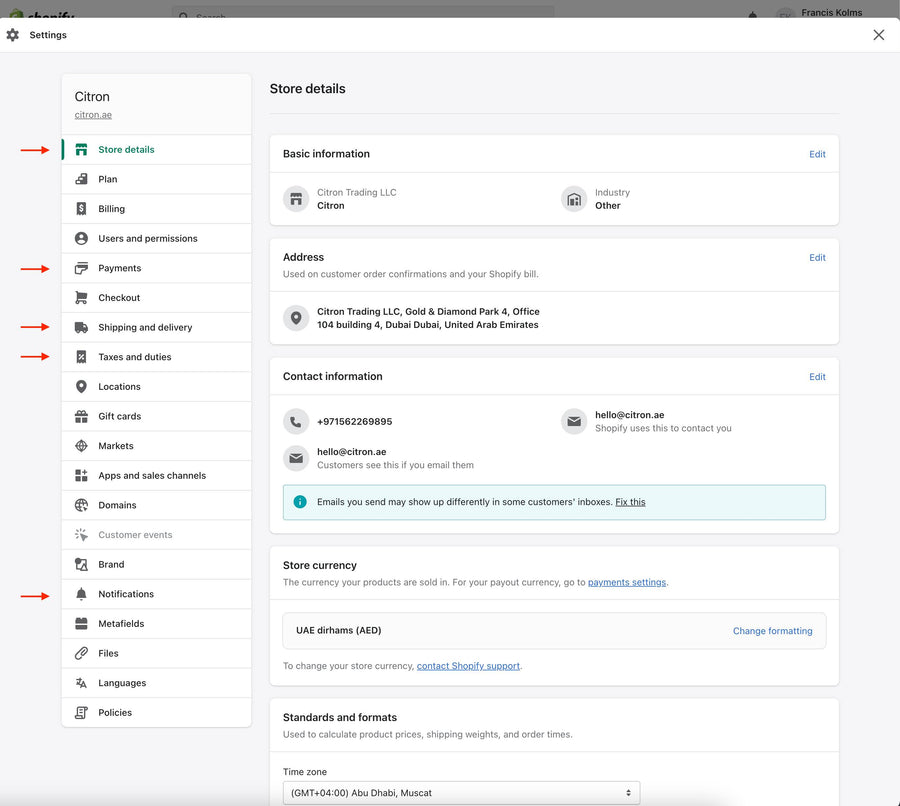Go to Metafields settings
This screenshot has height=806, width=900.
(157, 624)
